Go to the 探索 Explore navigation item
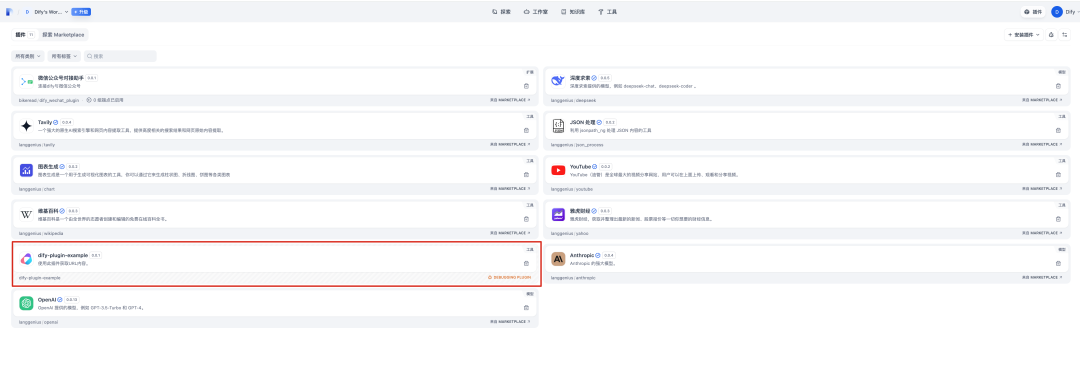Image resolution: width=1080 pixels, height=382 pixels. click(x=501, y=12)
